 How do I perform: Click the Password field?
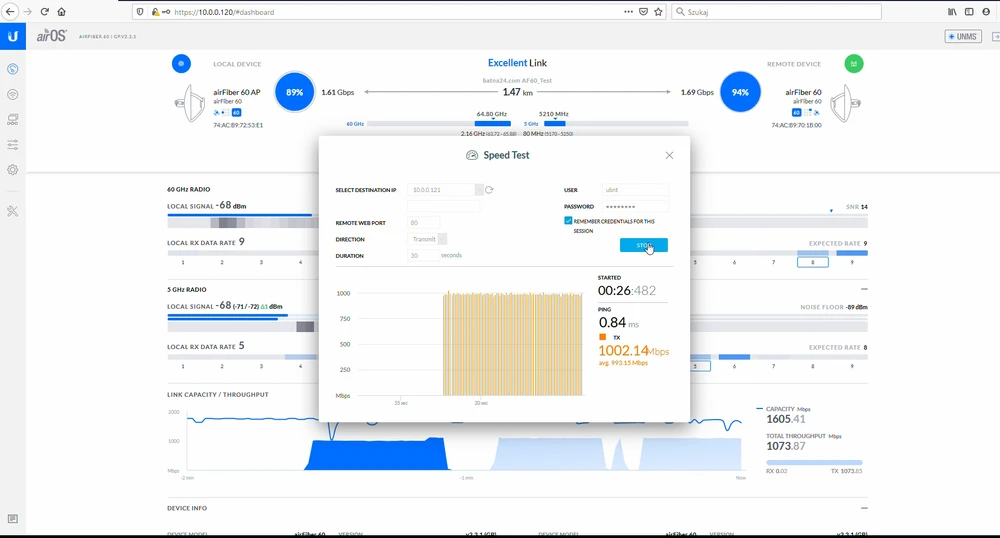(635, 207)
